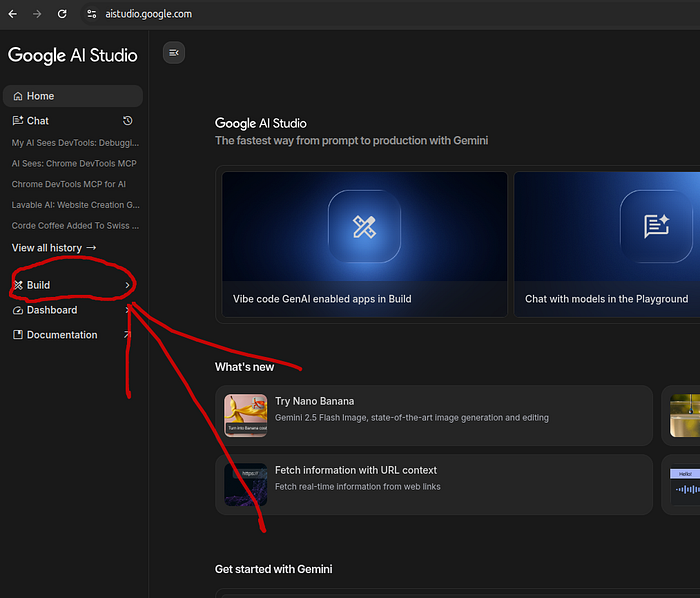700x598 pixels.
Task: Open Build in the sidebar
Action: [x=73, y=285]
